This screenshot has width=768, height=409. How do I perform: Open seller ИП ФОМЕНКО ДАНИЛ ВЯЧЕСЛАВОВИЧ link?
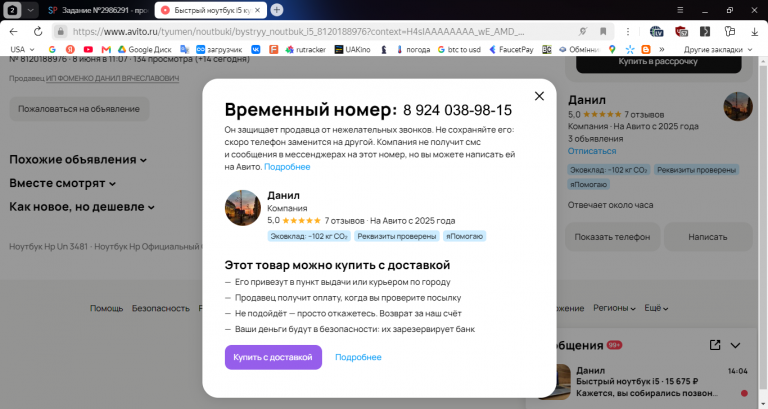113,78
